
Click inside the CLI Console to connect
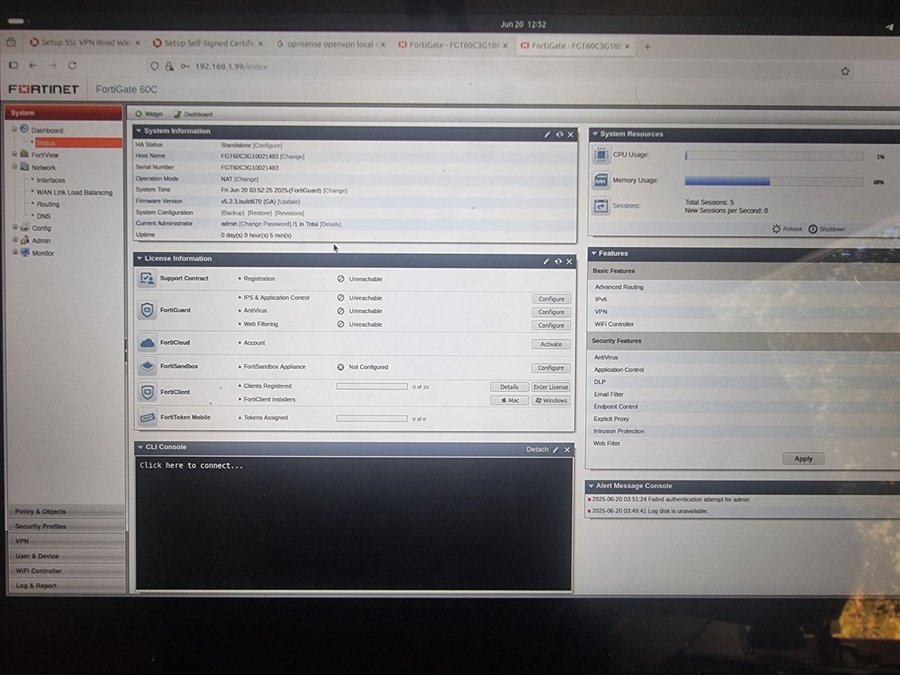point(353,520)
